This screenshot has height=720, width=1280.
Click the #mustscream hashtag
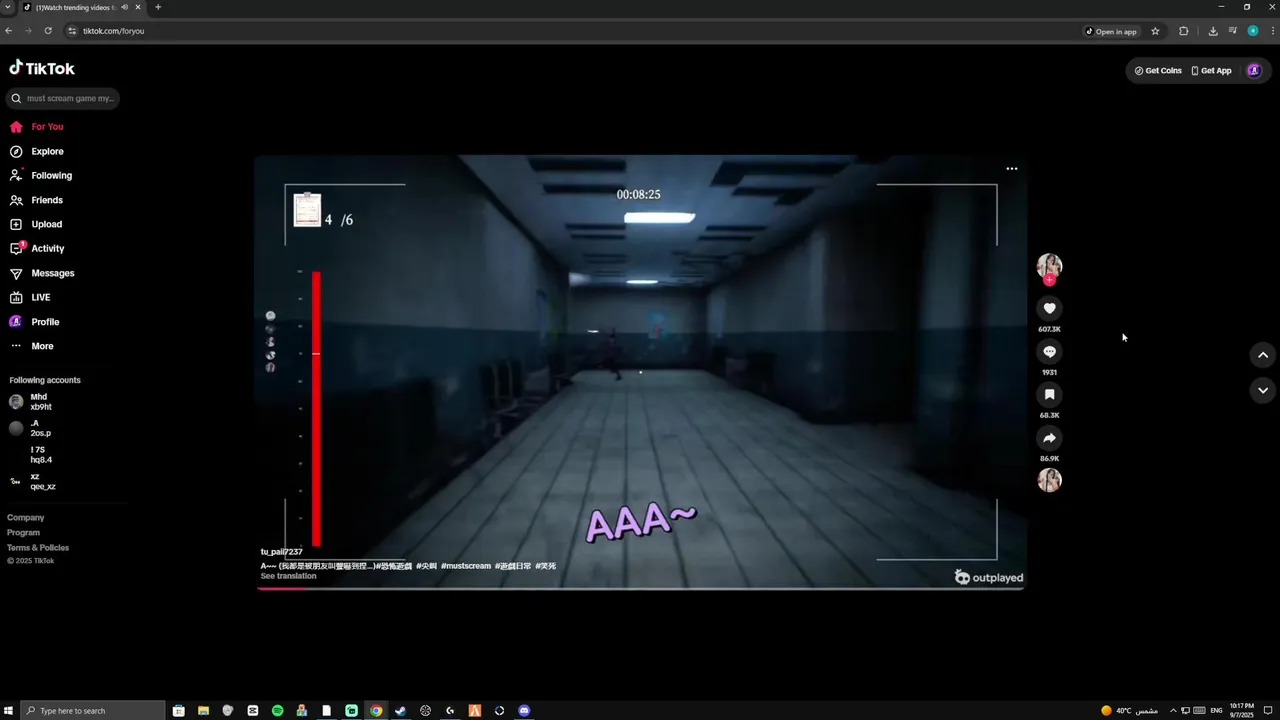(x=466, y=566)
